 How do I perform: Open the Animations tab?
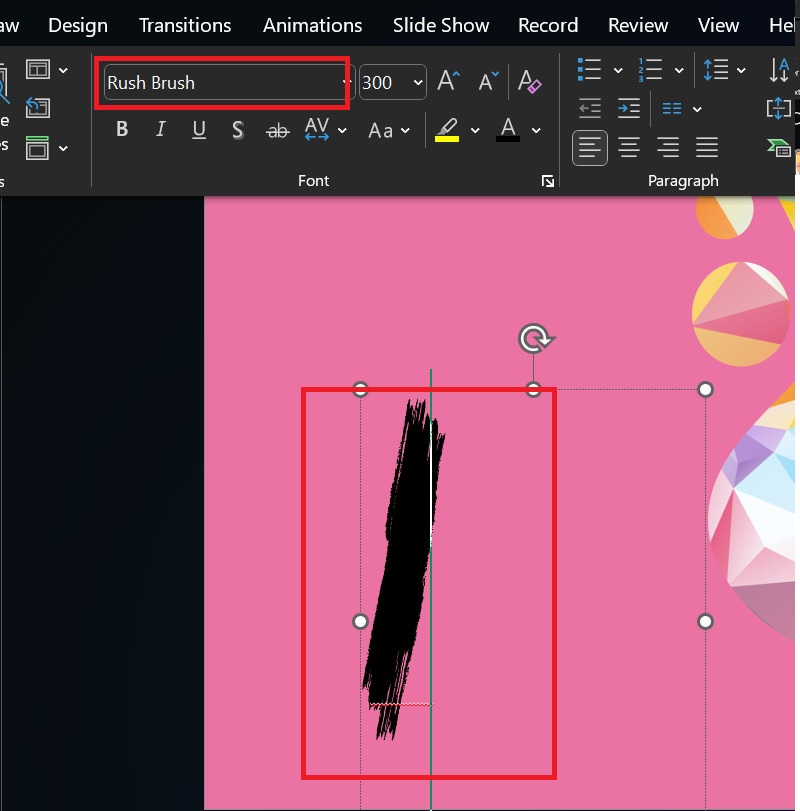pyautogui.click(x=312, y=25)
